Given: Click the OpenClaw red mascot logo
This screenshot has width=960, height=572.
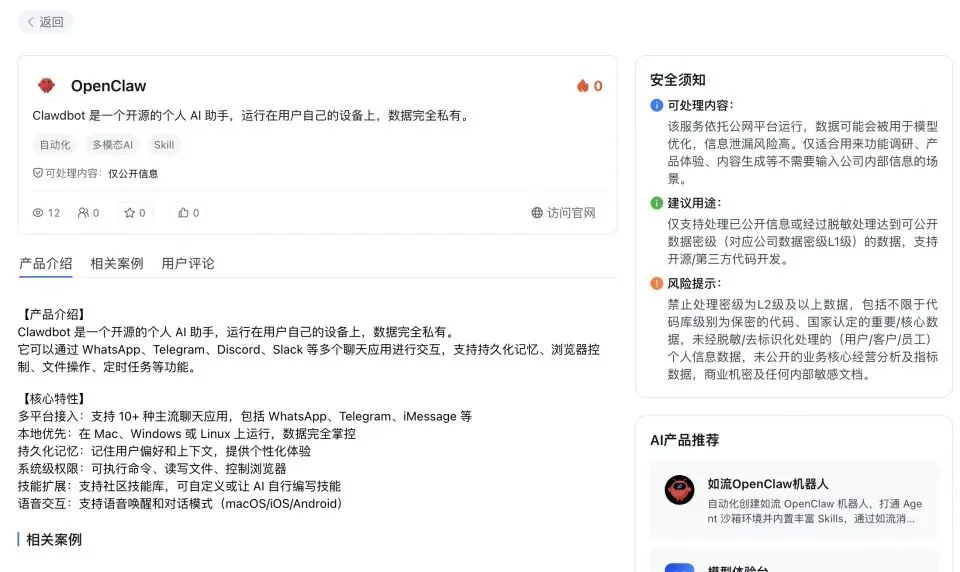Looking at the screenshot, I should pyautogui.click(x=47, y=86).
